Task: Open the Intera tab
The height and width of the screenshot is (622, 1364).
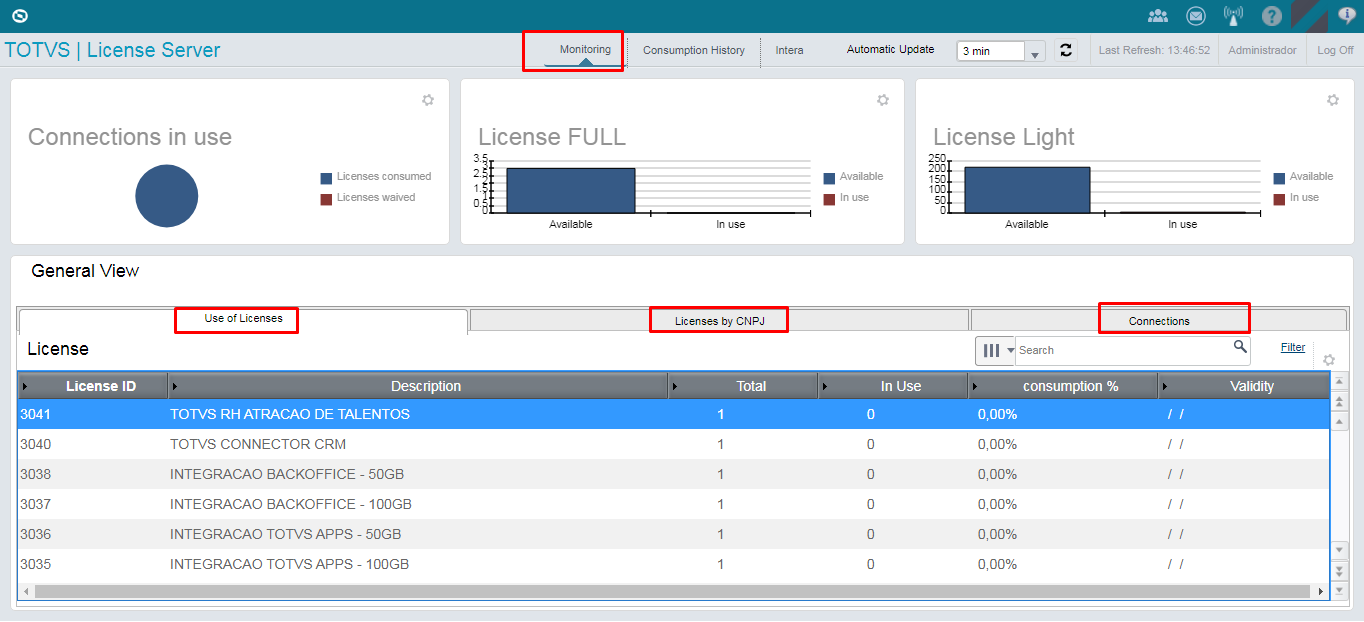Action: [x=789, y=50]
